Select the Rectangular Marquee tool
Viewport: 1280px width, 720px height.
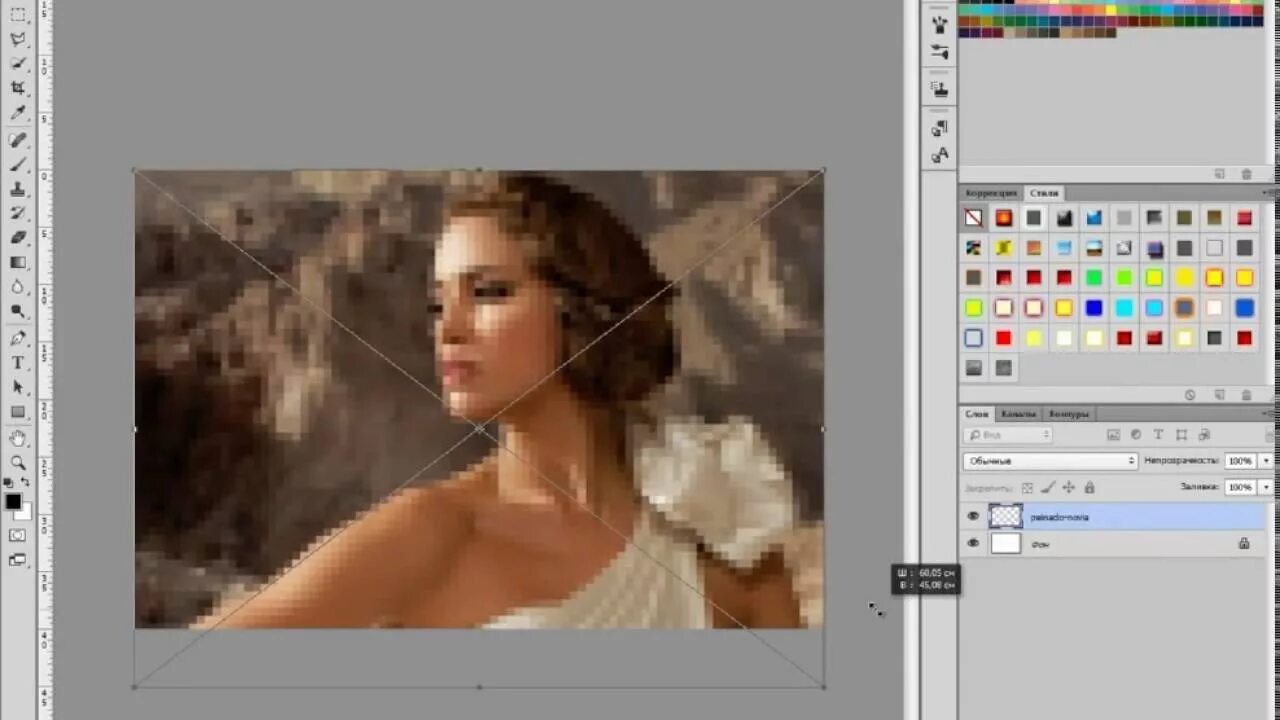[x=18, y=15]
